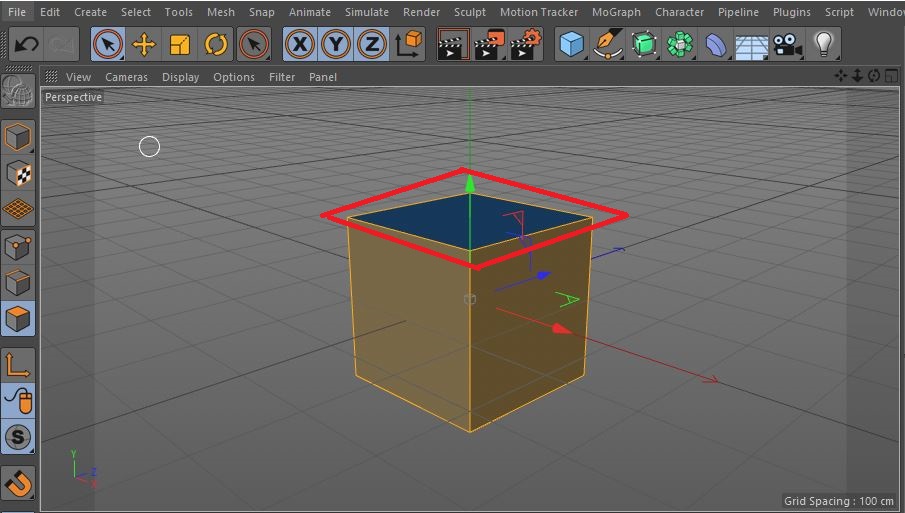
Task: Expand the viewport Filter menu
Action: [282, 77]
